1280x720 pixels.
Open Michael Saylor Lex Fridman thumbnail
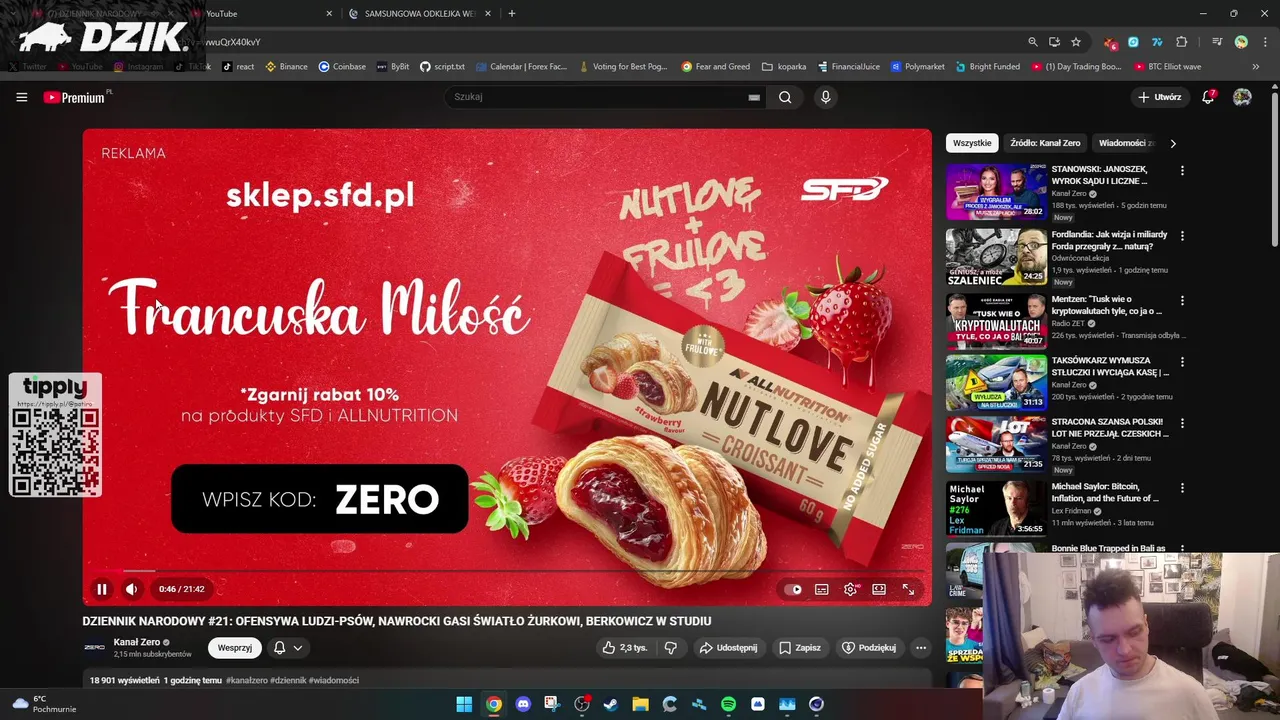[x=996, y=509]
